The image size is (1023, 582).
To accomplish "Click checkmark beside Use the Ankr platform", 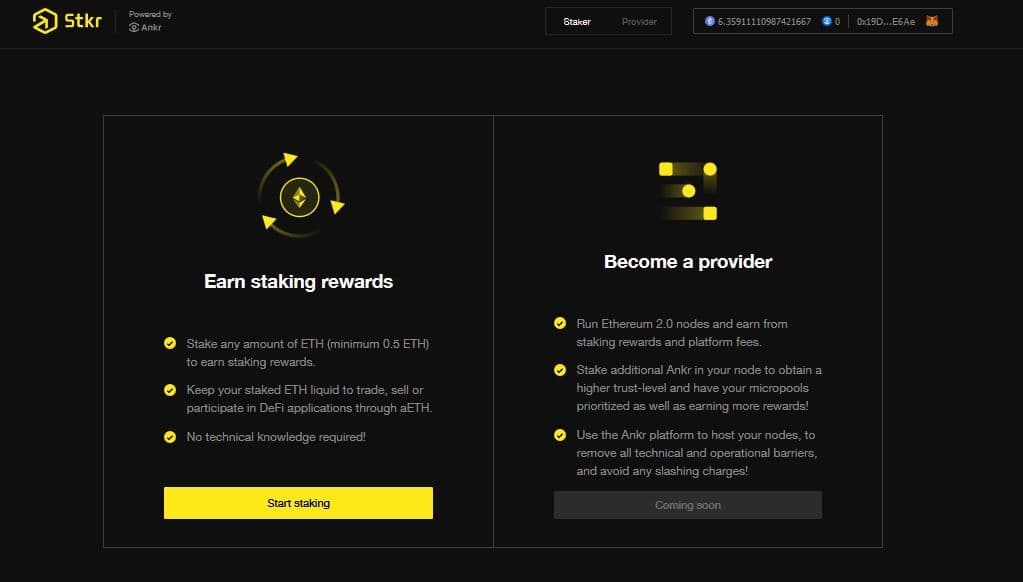I will pos(560,435).
